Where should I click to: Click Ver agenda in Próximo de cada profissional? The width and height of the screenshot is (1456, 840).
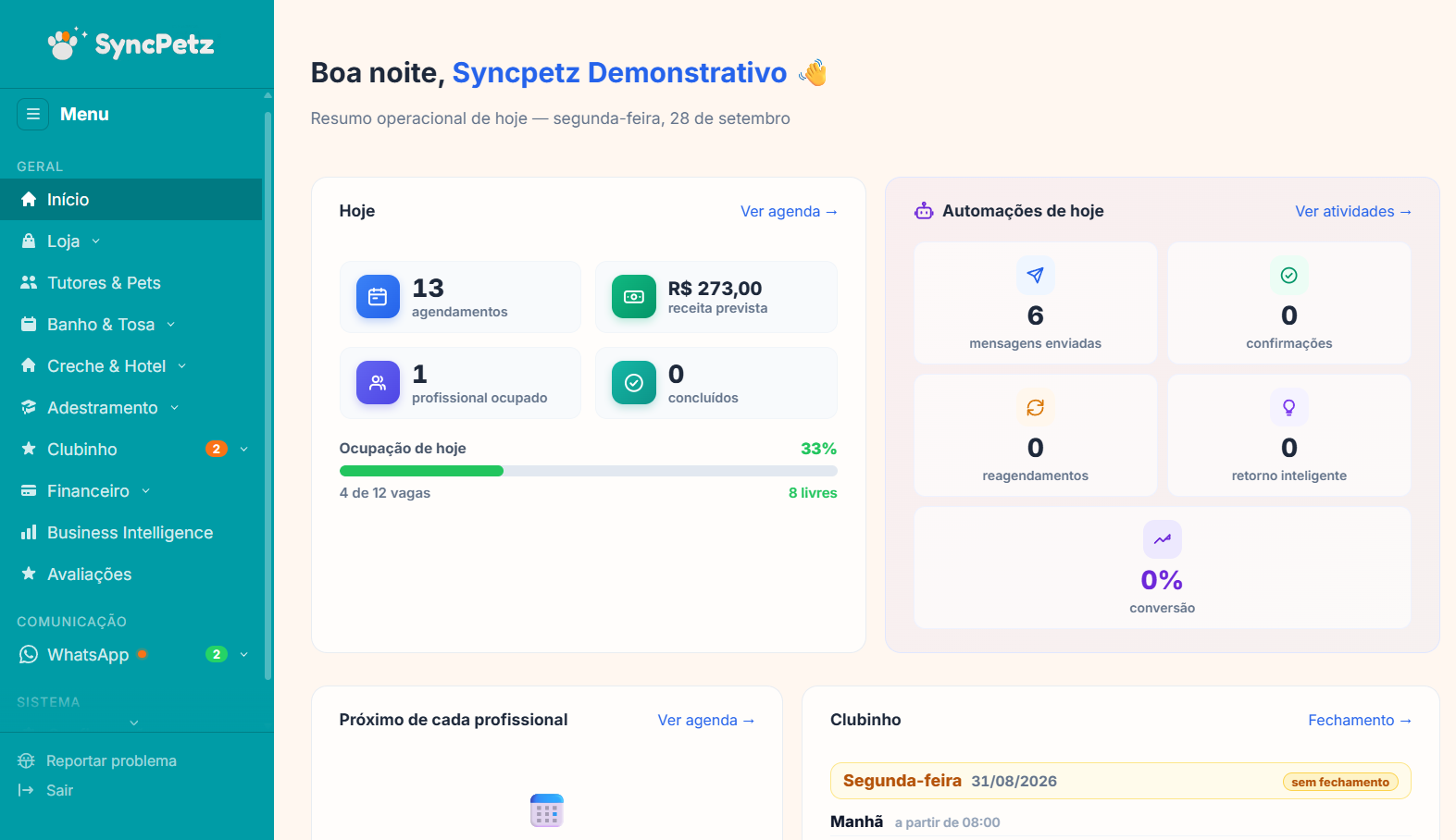(x=706, y=720)
